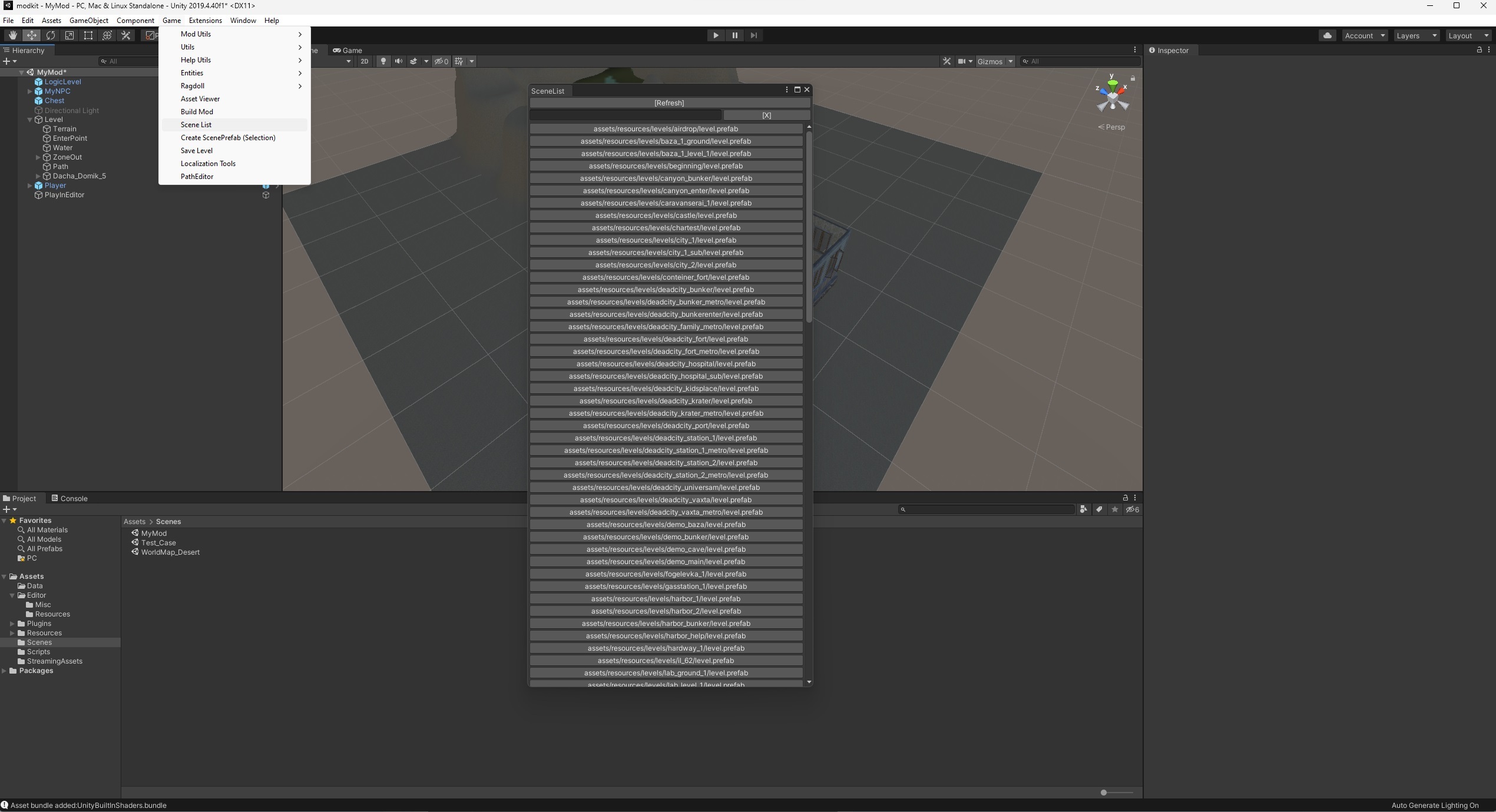
Task: Toggle scene lighting bulb icon
Action: click(x=383, y=61)
